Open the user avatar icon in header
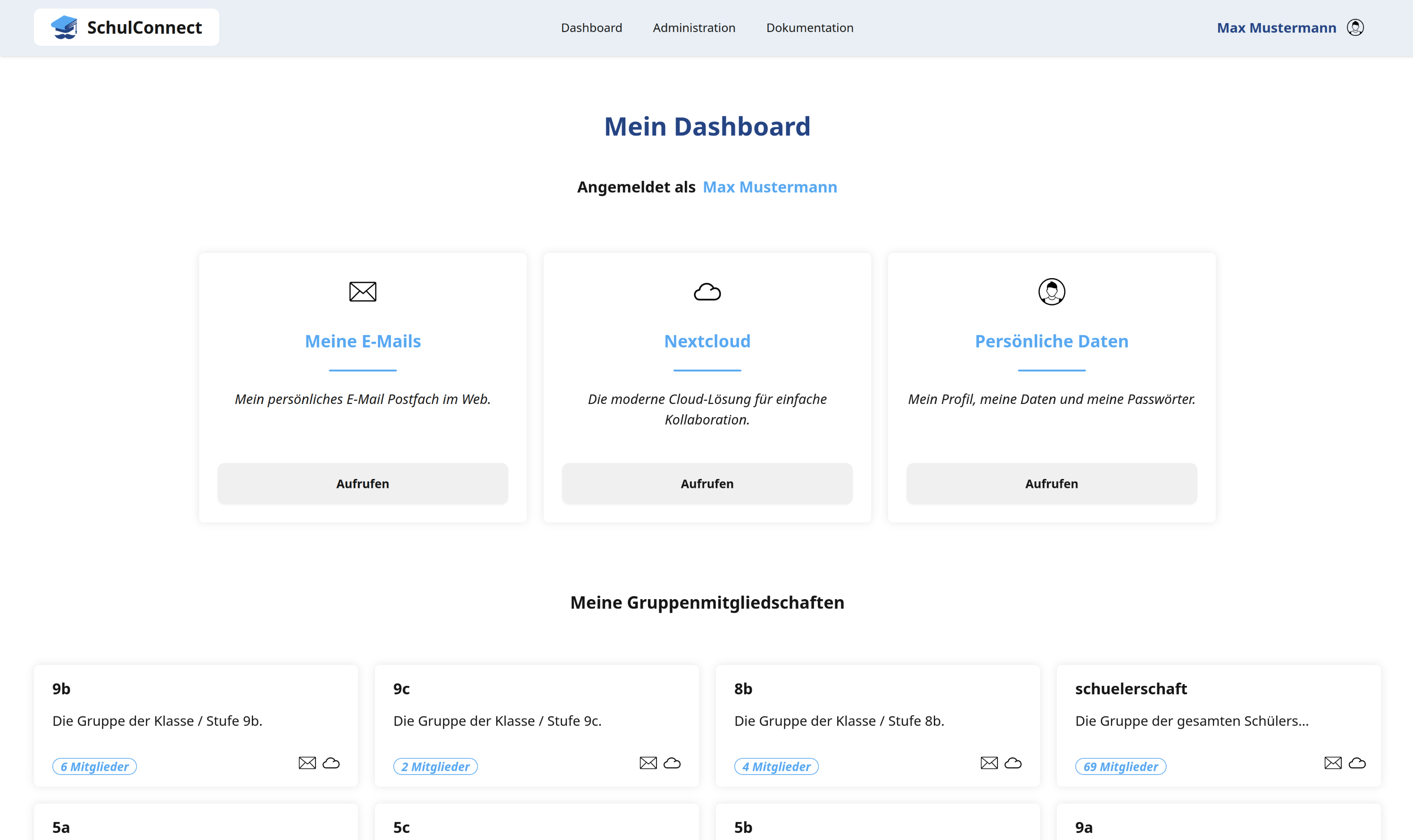This screenshot has height=840, width=1413. [x=1355, y=28]
